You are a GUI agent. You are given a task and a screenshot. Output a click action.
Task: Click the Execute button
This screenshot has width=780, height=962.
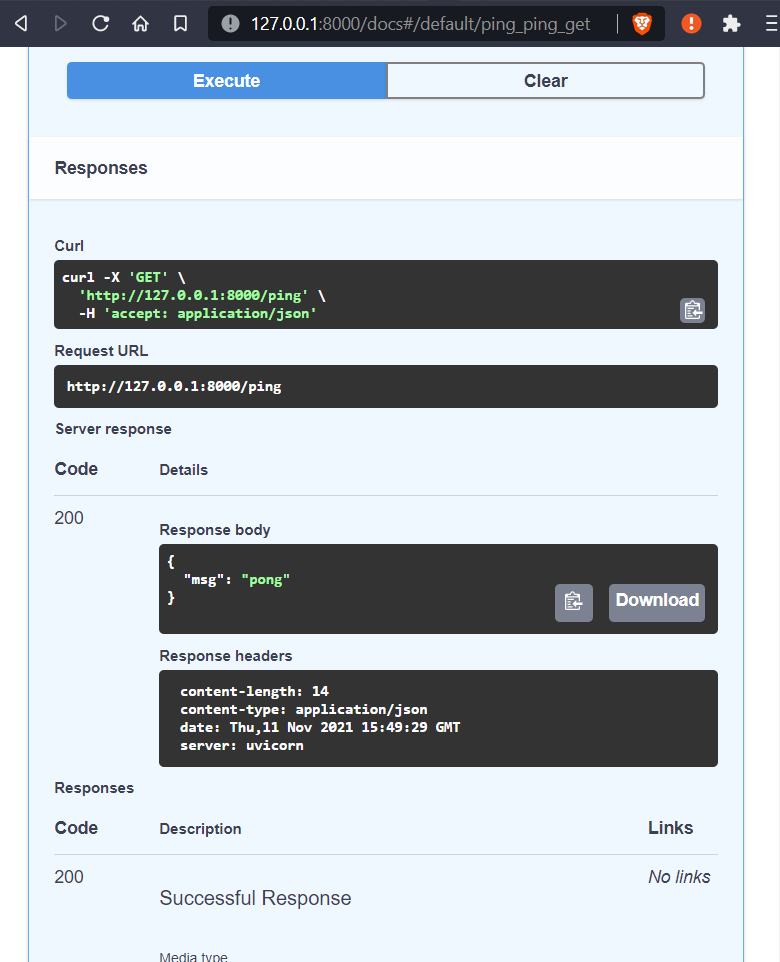226,80
